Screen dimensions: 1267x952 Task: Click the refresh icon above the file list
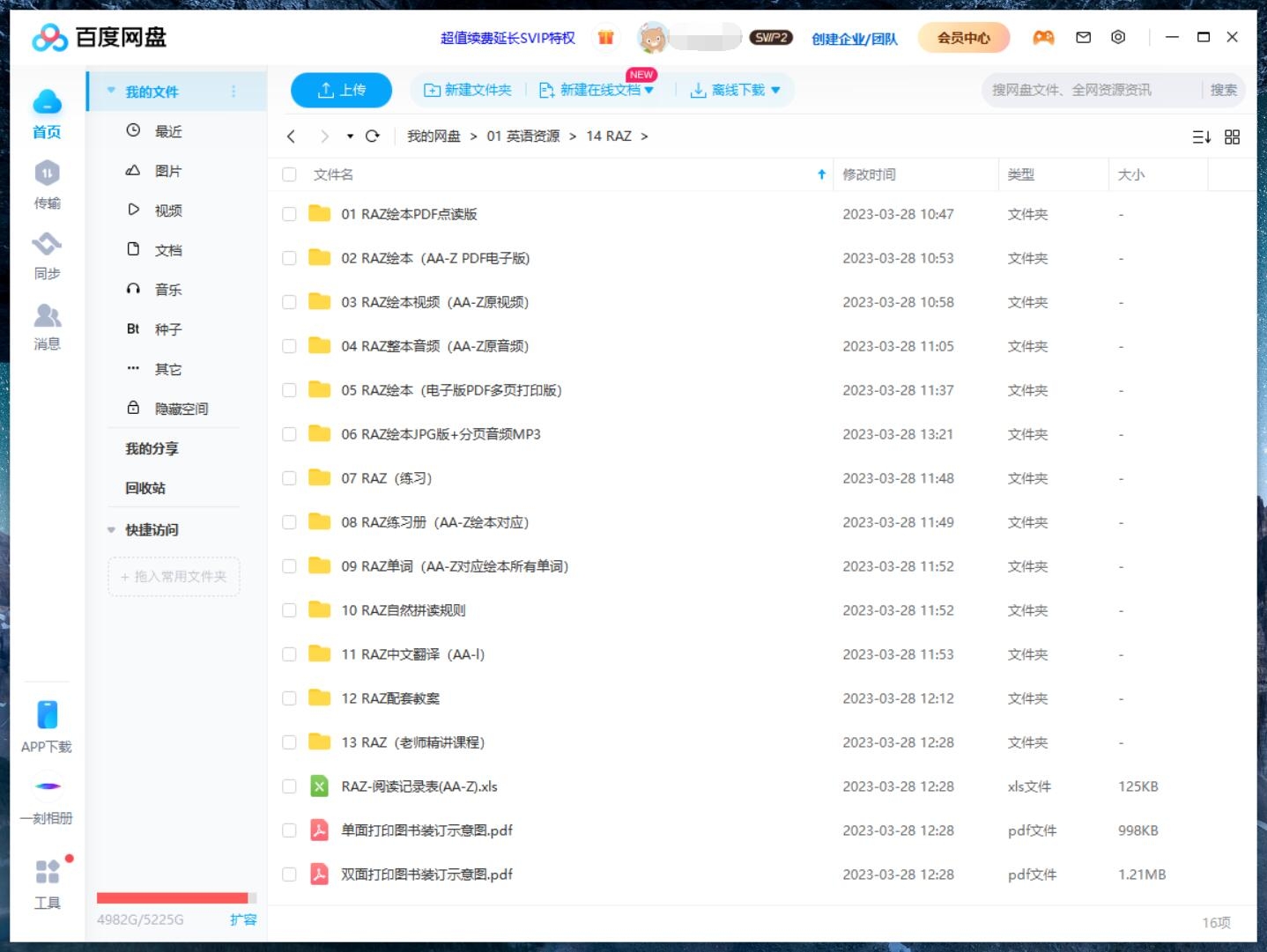[373, 137]
